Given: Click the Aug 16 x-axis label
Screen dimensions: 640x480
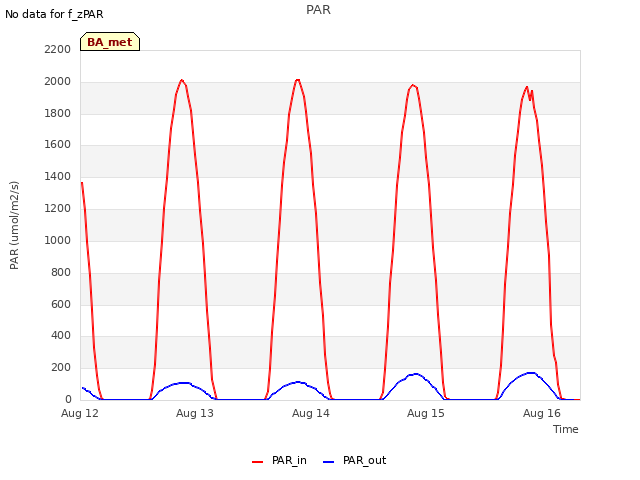Looking at the screenshot, I should [x=542, y=413].
